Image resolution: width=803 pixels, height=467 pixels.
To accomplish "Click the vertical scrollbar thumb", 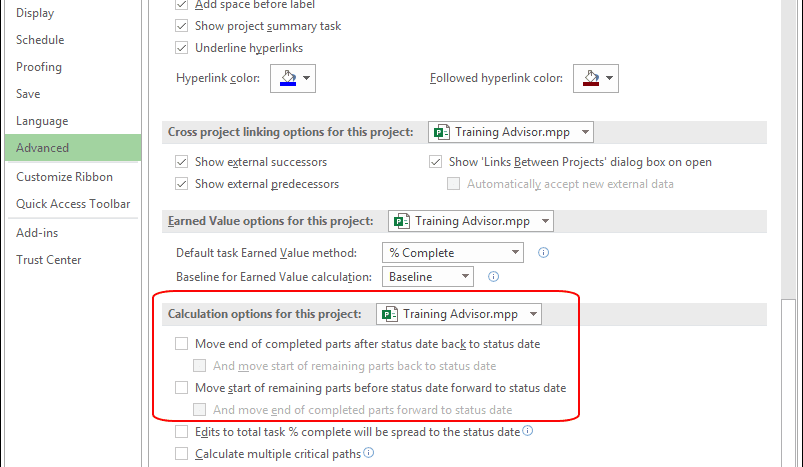I will click(789, 383).
